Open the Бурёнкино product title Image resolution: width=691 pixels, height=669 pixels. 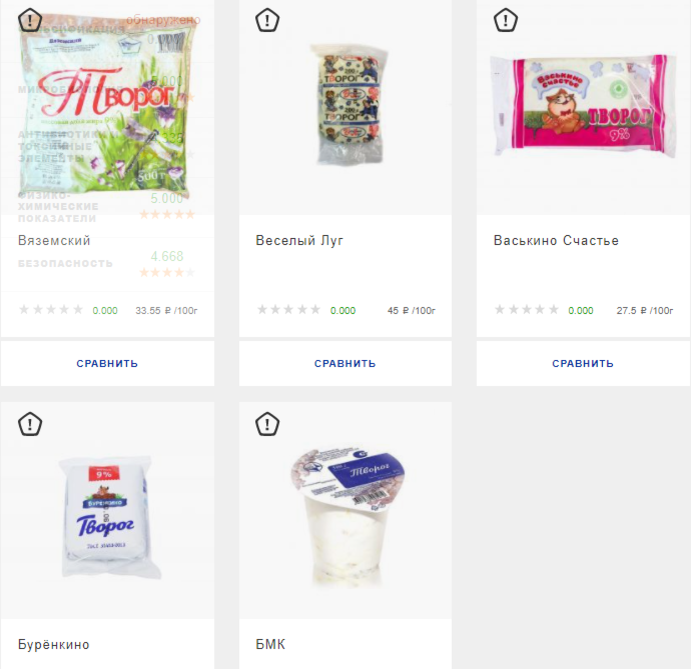pyautogui.click(x=54, y=645)
